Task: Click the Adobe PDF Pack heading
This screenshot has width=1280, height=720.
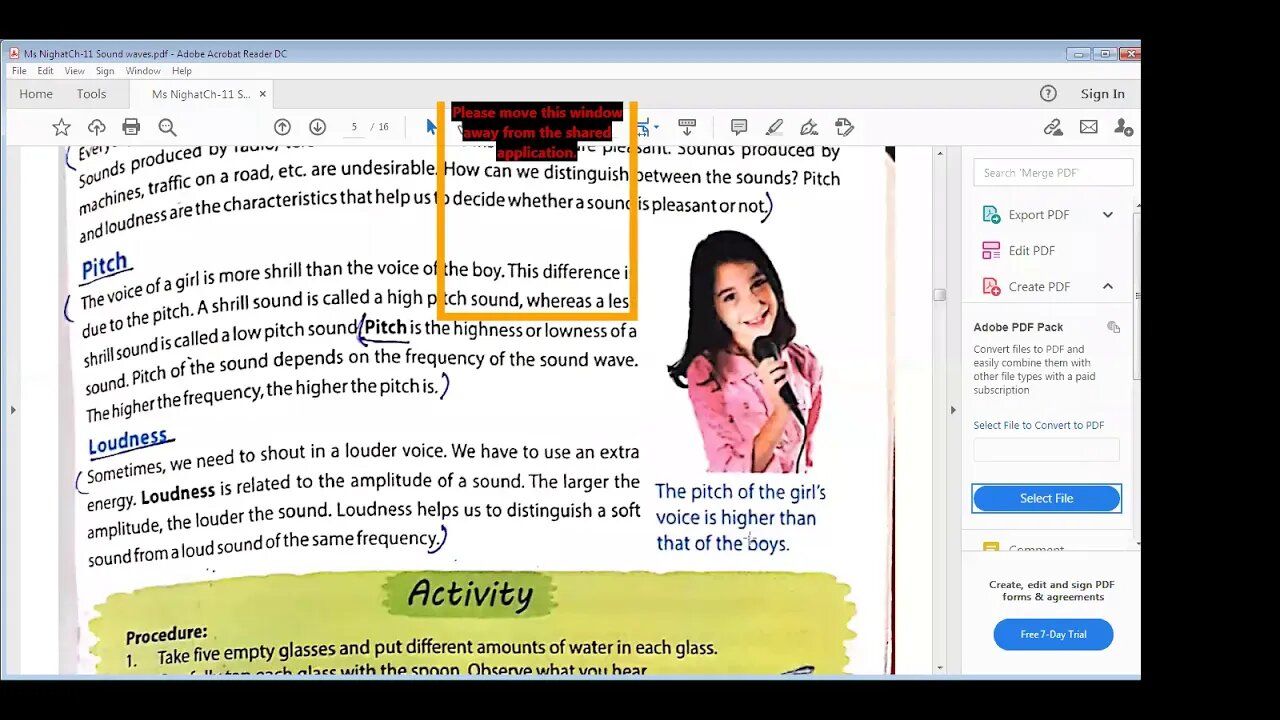Action: point(1018,327)
